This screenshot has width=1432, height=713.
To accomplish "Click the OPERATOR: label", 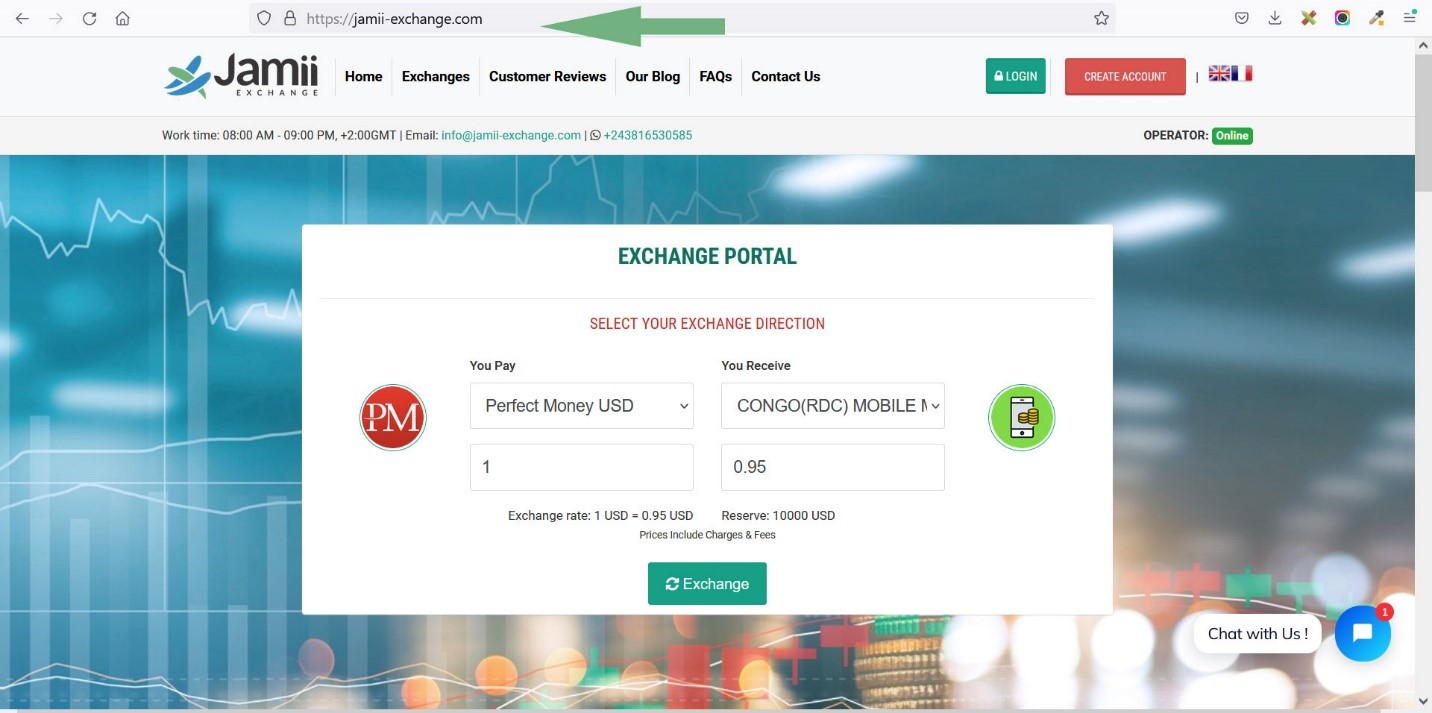I will [x=1175, y=135].
